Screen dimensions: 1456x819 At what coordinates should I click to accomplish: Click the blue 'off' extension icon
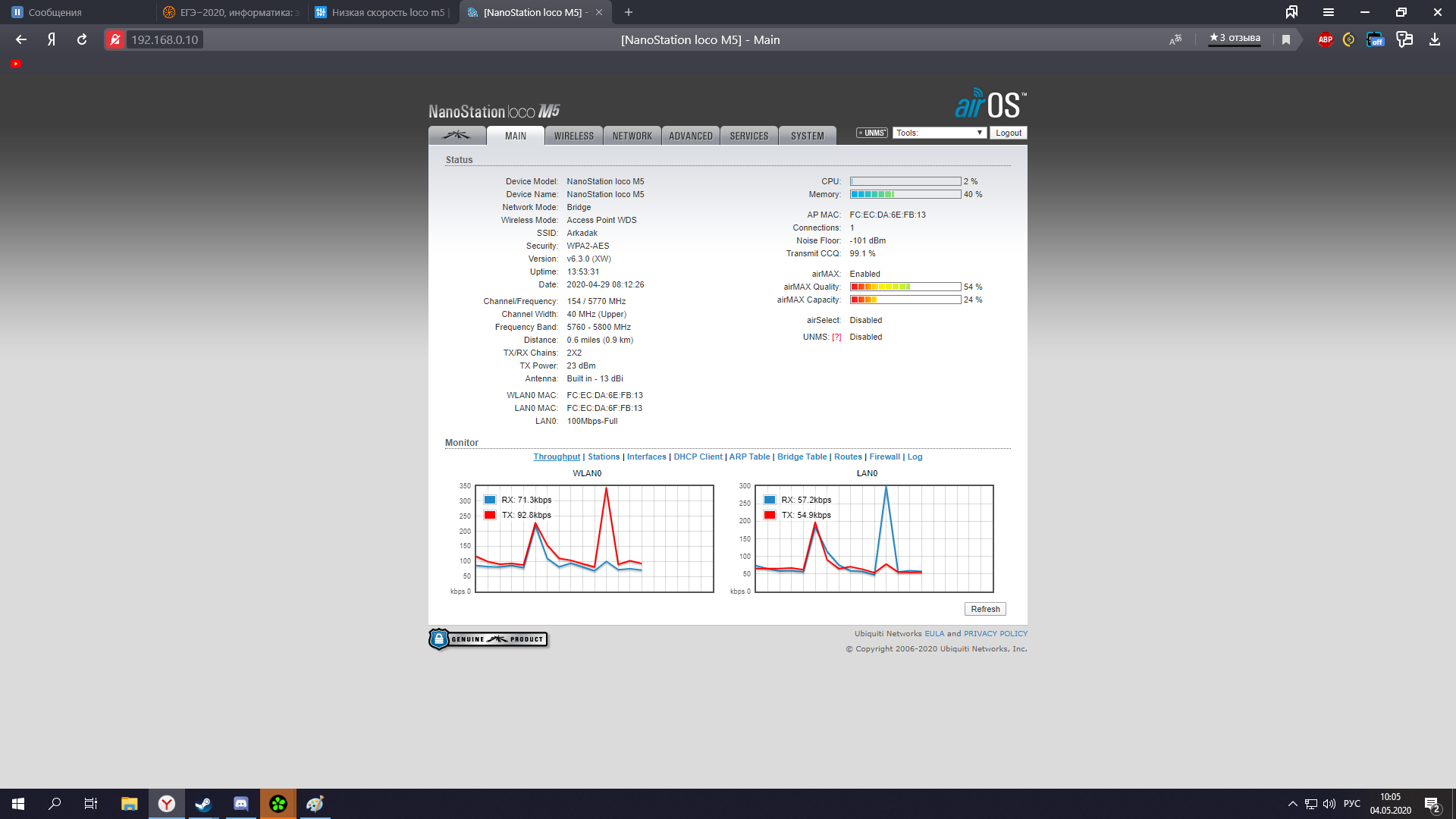pyautogui.click(x=1375, y=39)
